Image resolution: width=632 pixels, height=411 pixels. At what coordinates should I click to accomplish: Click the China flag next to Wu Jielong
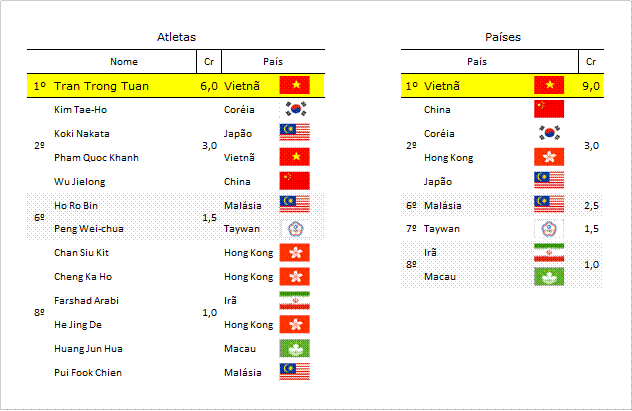click(x=295, y=181)
